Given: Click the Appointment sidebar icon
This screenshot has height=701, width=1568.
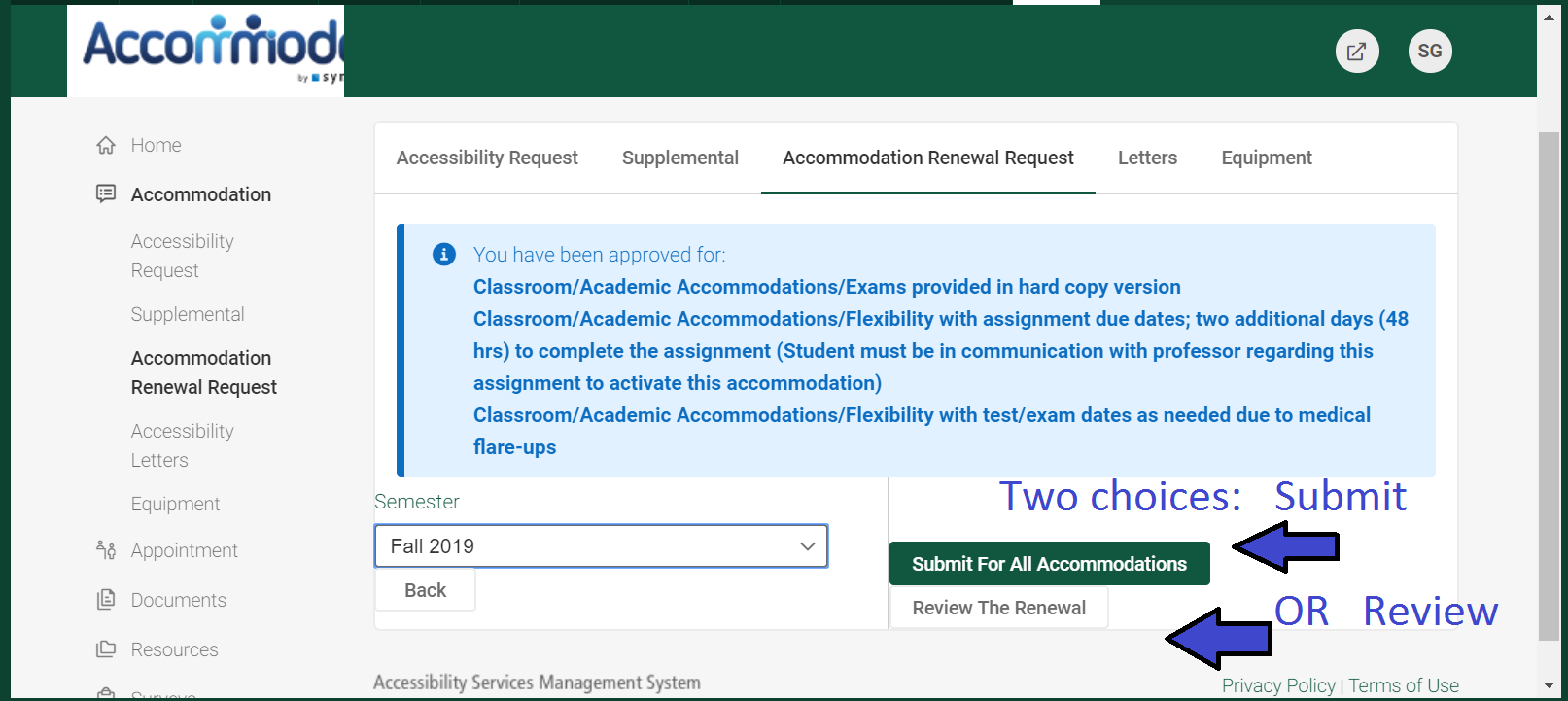Looking at the screenshot, I should click(106, 550).
